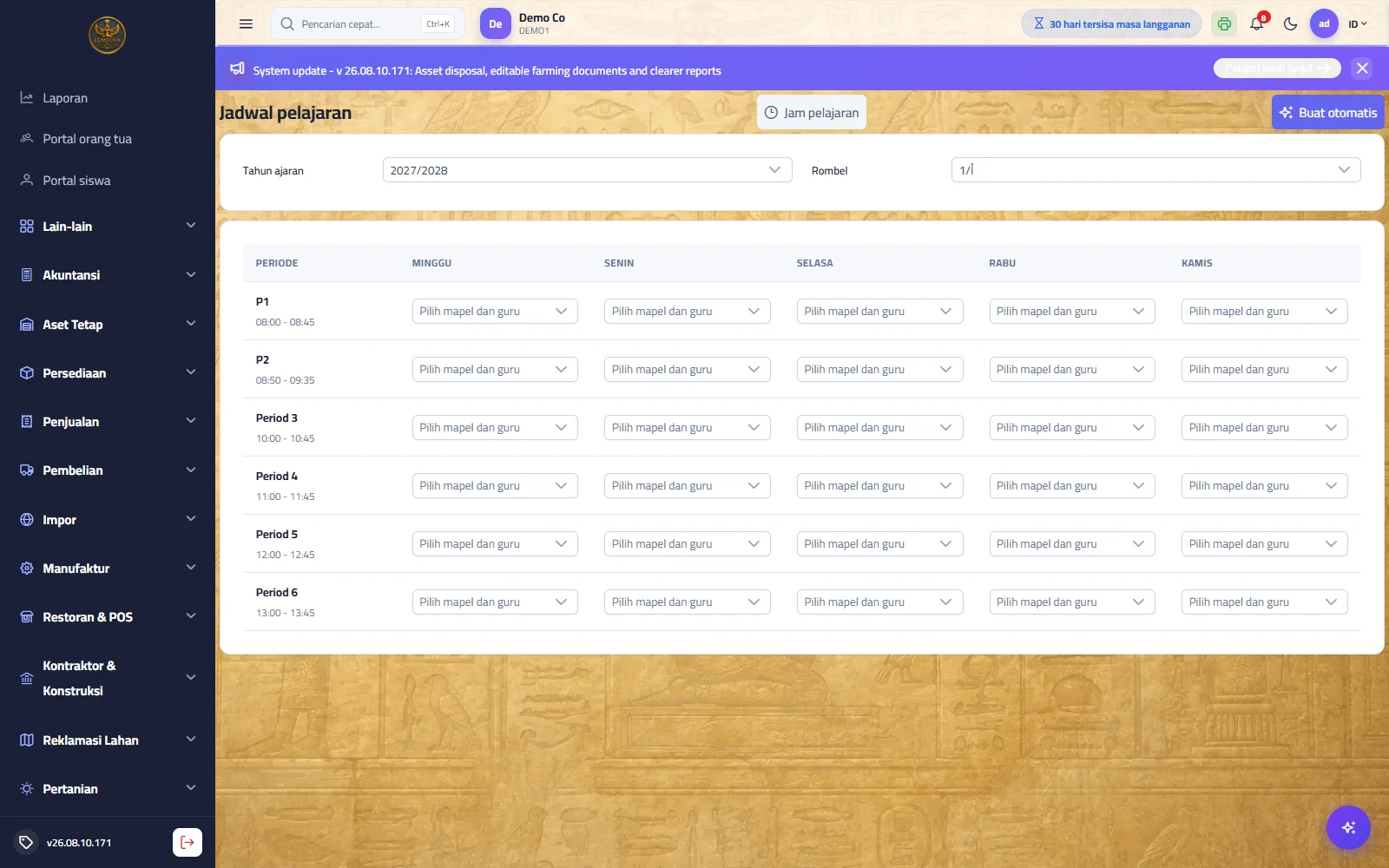The height and width of the screenshot is (868, 1389).
Task: Click the Restoran & POS shop icon
Action: point(27,617)
